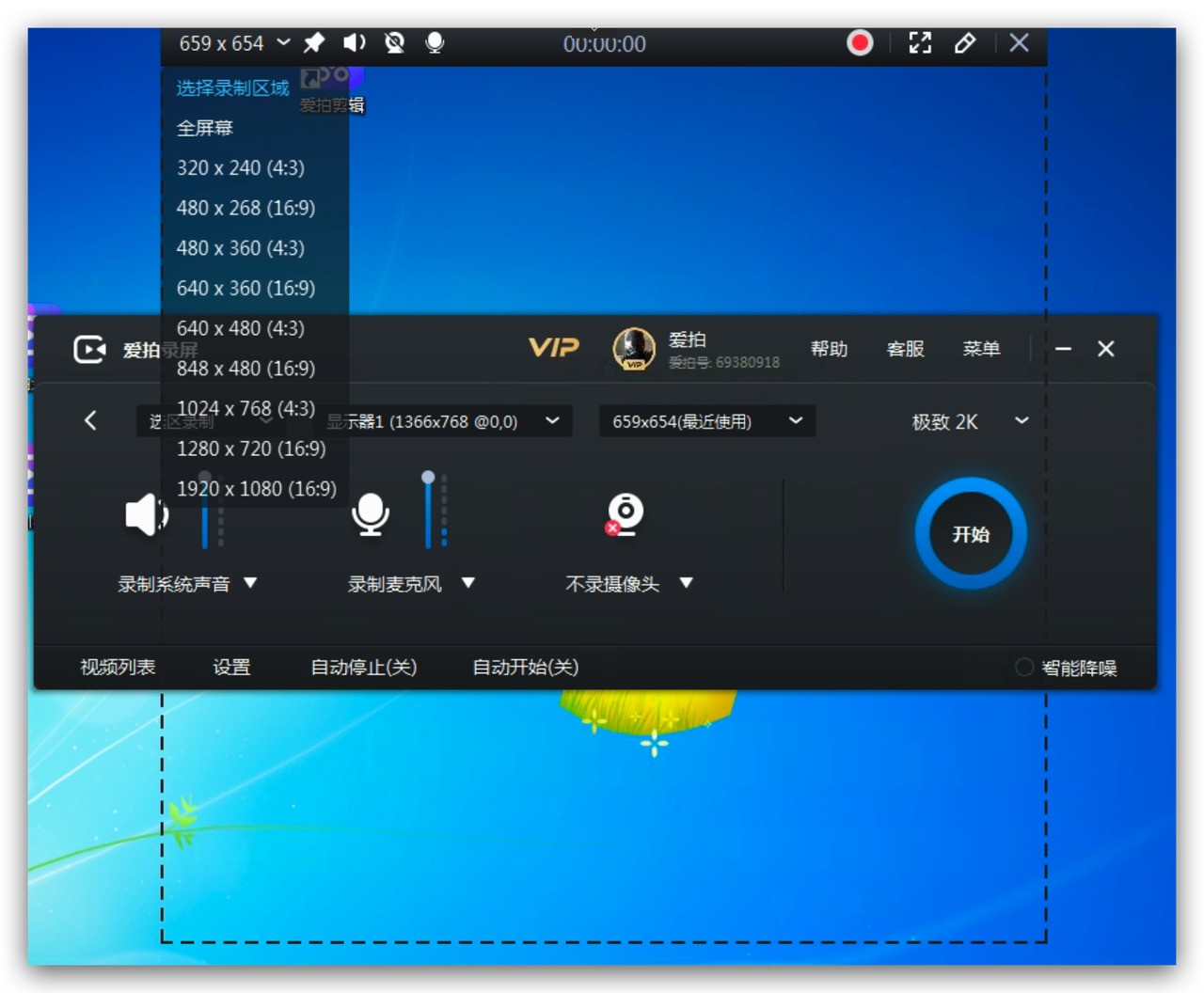
Task: Pick the 320 x 240 (4:3) size
Action: [x=241, y=168]
